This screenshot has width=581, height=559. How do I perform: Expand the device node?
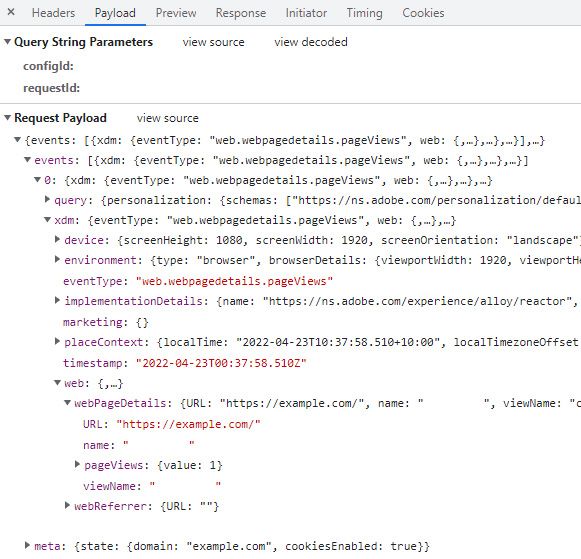pos(57,239)
